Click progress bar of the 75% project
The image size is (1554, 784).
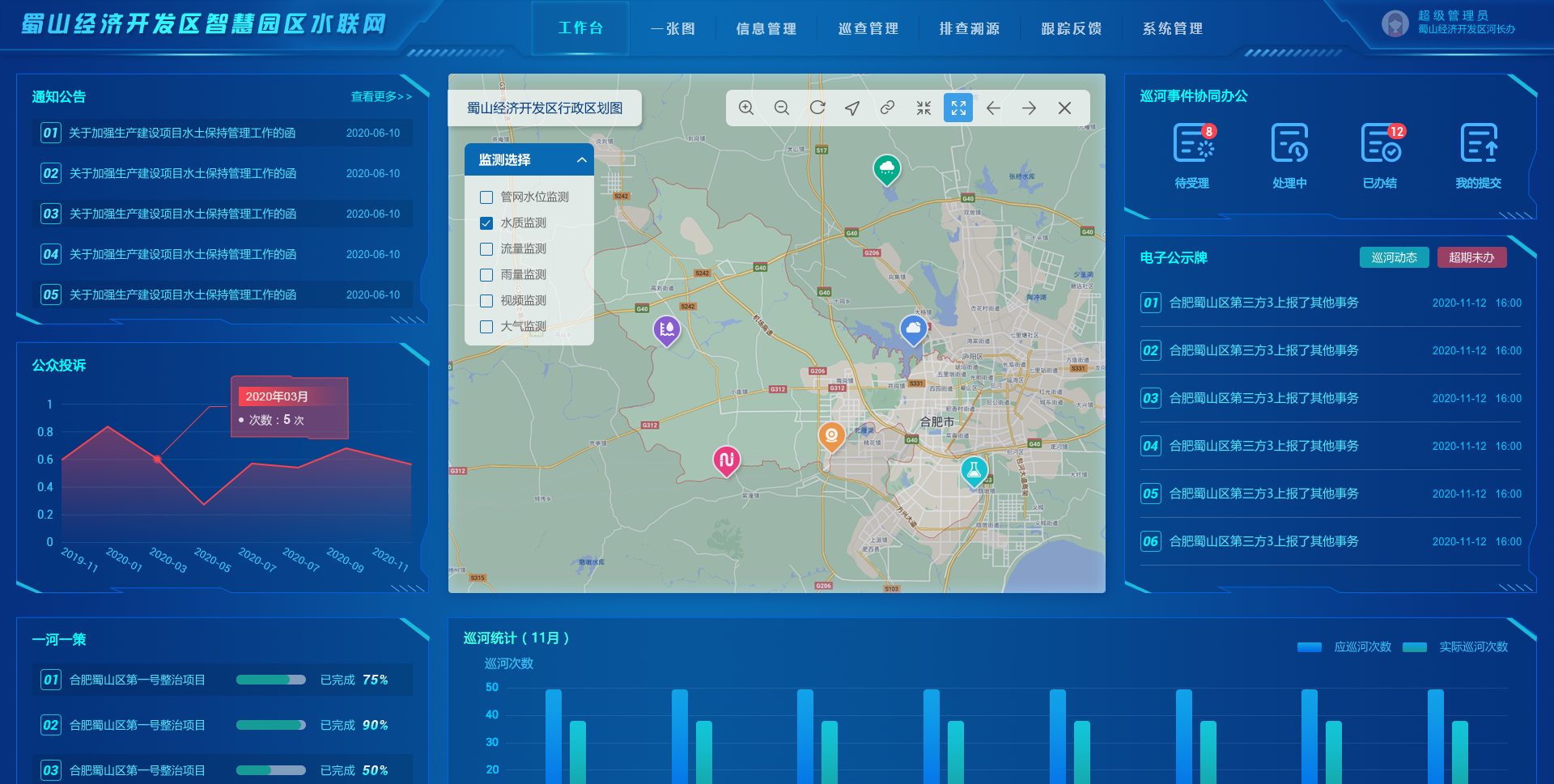271,680
